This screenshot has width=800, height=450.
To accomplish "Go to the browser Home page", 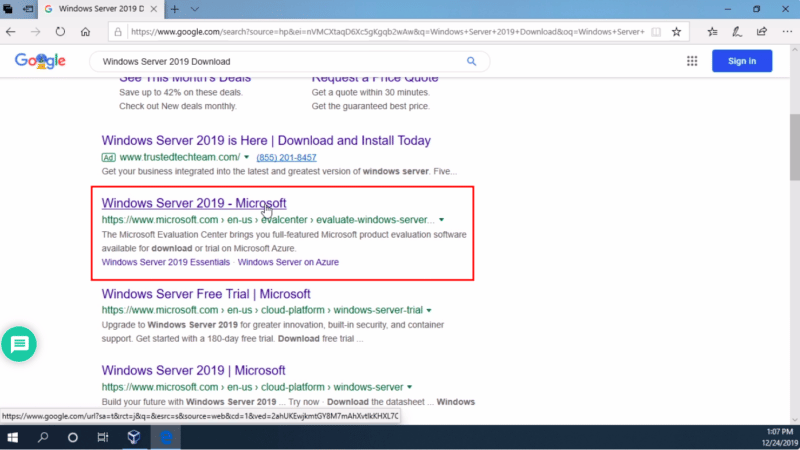I will tap(85, 31).
